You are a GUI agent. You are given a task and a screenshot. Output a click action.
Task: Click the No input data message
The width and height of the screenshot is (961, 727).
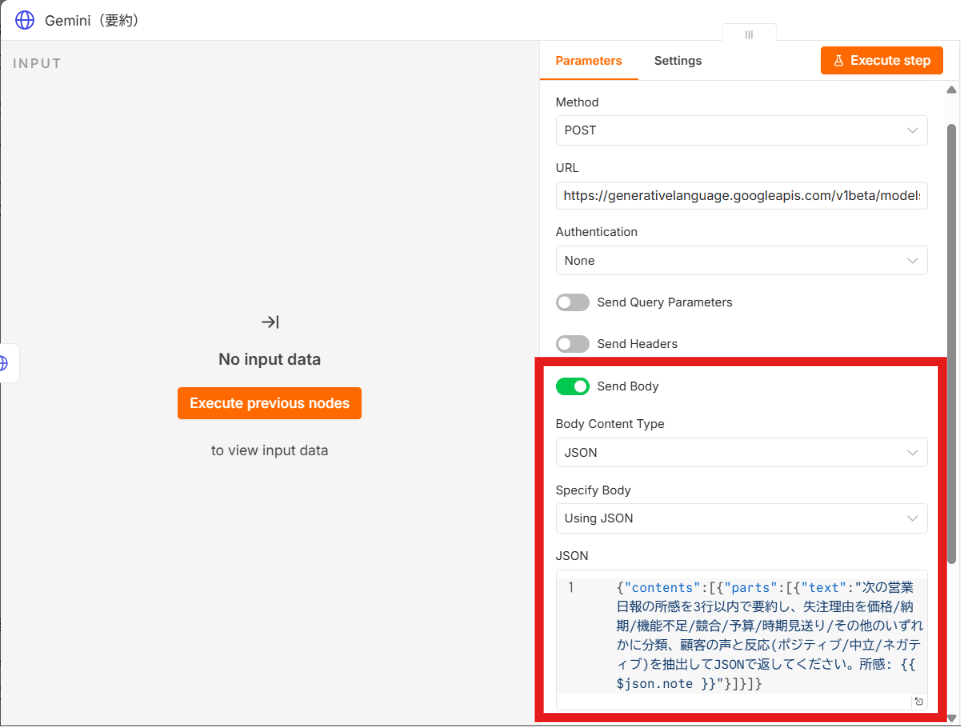(x=270, y=359)
